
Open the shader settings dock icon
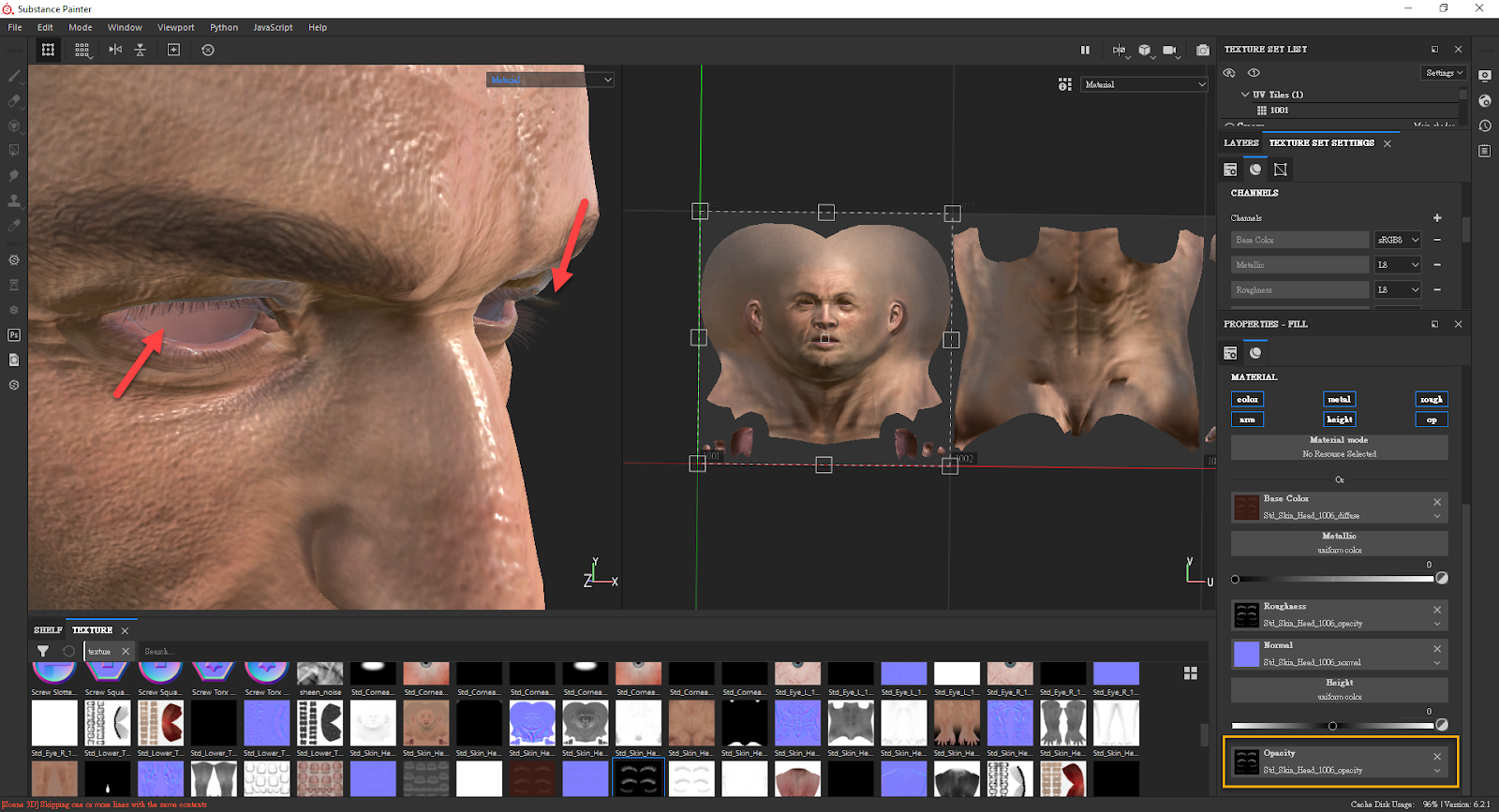point(1485,100)
